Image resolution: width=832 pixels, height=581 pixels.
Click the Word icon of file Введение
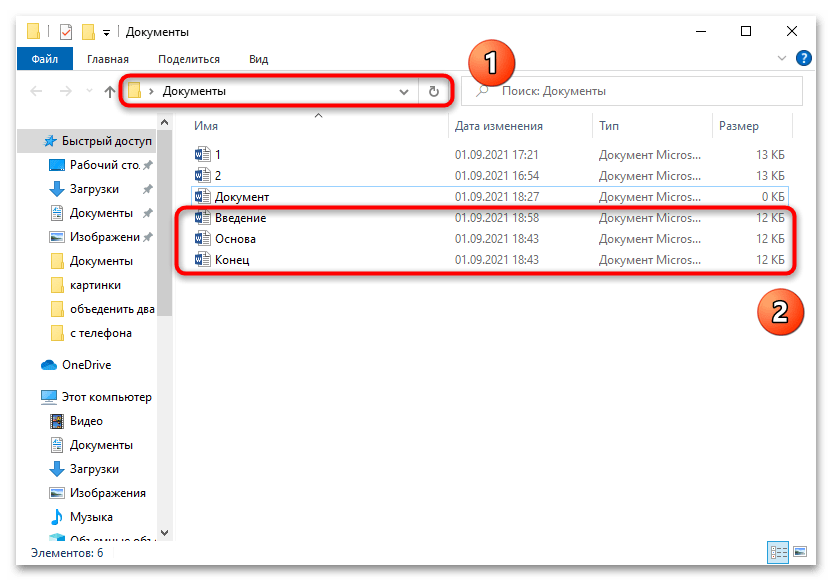click(203, 218)
